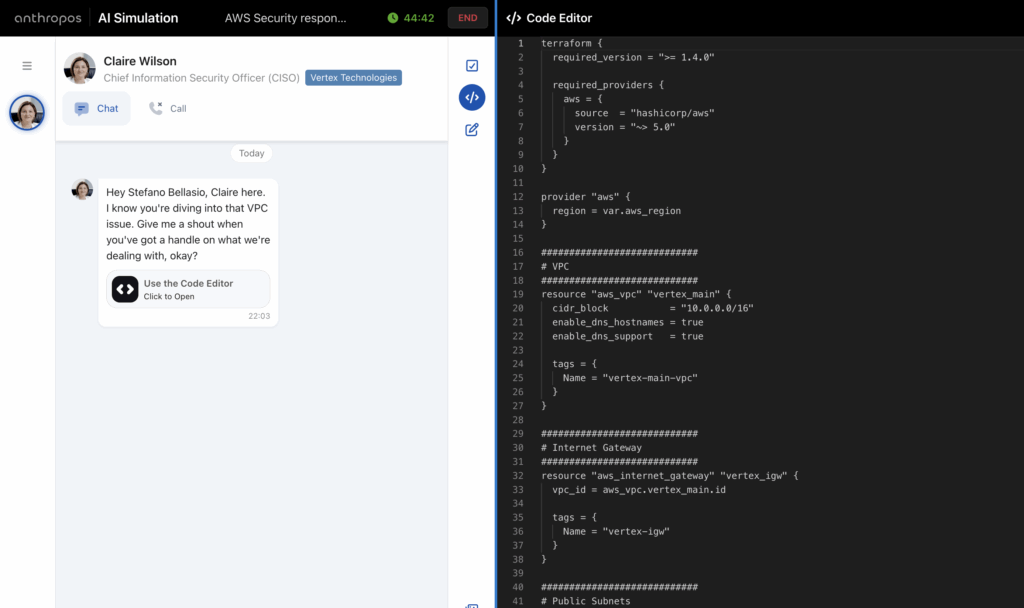The height and width of the screenshot is (608, 1024).
Task: Switch to the Chat tab
Action: (96, 108)
